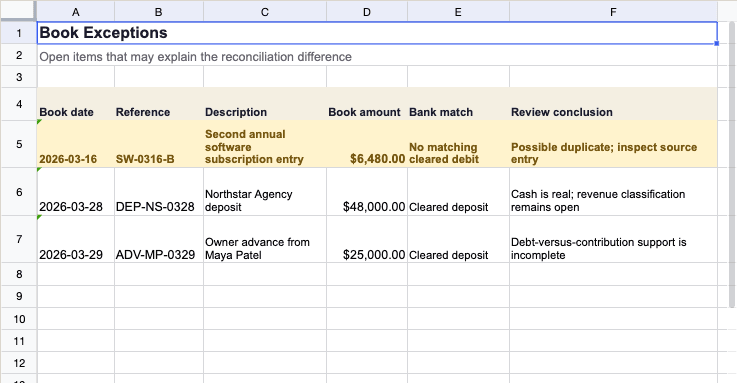Viewport: 737px width, 383px height.
Task: Click date cell 2026-03-28
Action: [x=76, y=192]
